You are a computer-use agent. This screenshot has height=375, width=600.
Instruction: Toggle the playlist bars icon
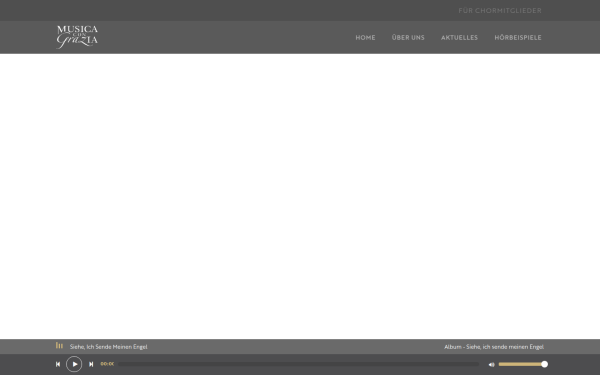tap(59, 346)
